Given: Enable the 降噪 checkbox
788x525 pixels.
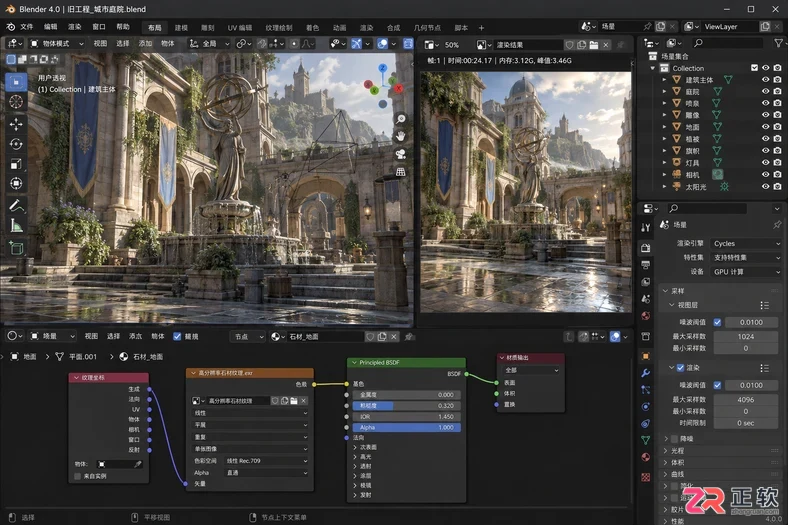Looking at the screenshot, I should point(674,439).
